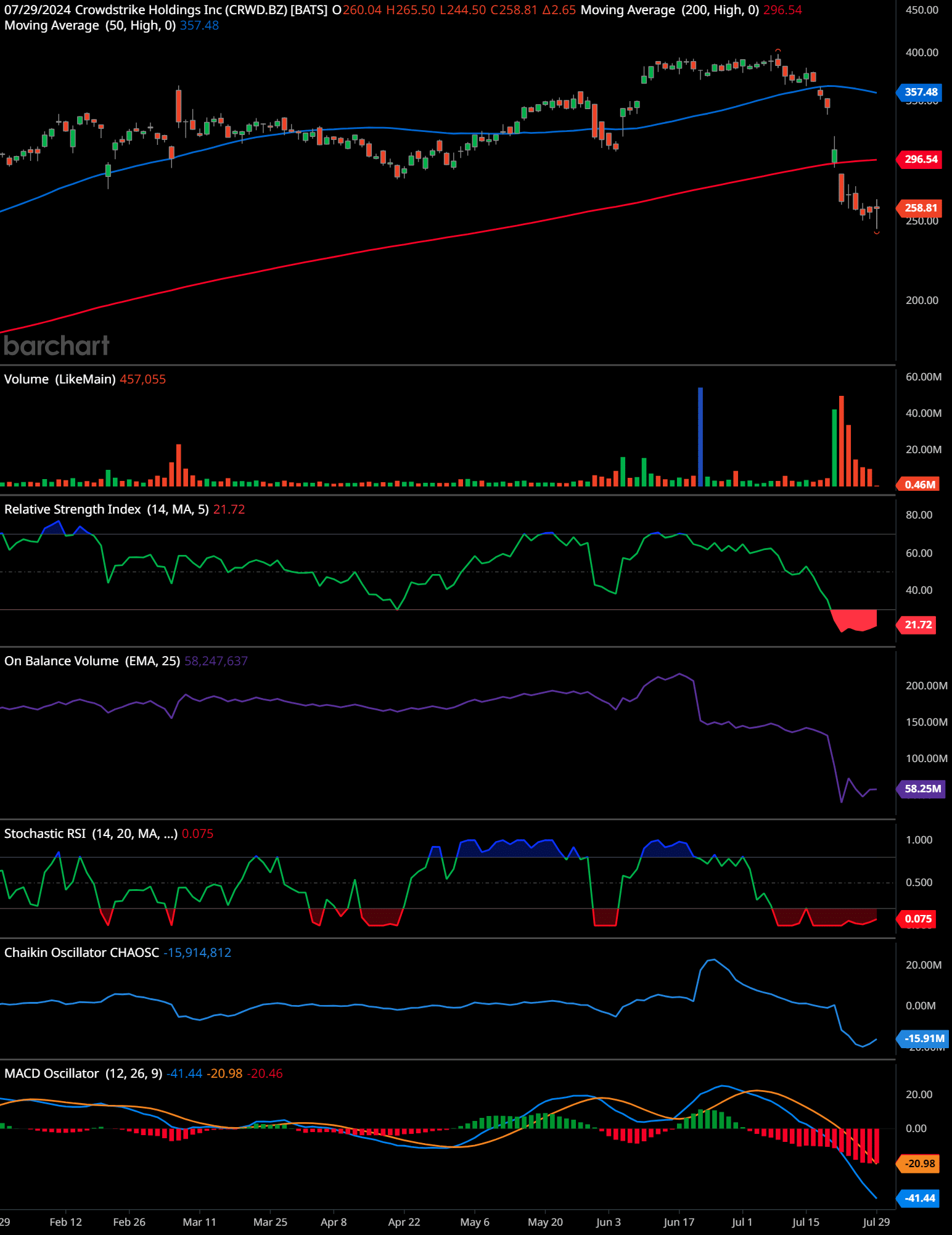Image resolution: width=952 pixels, height=1235 pixels.
Task: Click the Jun 17 date axis label
Action: pyautogui.click(x=679, y=1222)
